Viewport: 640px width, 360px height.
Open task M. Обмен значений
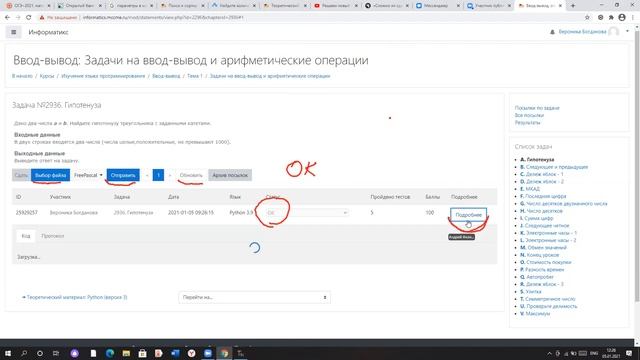tap(543, 248)
